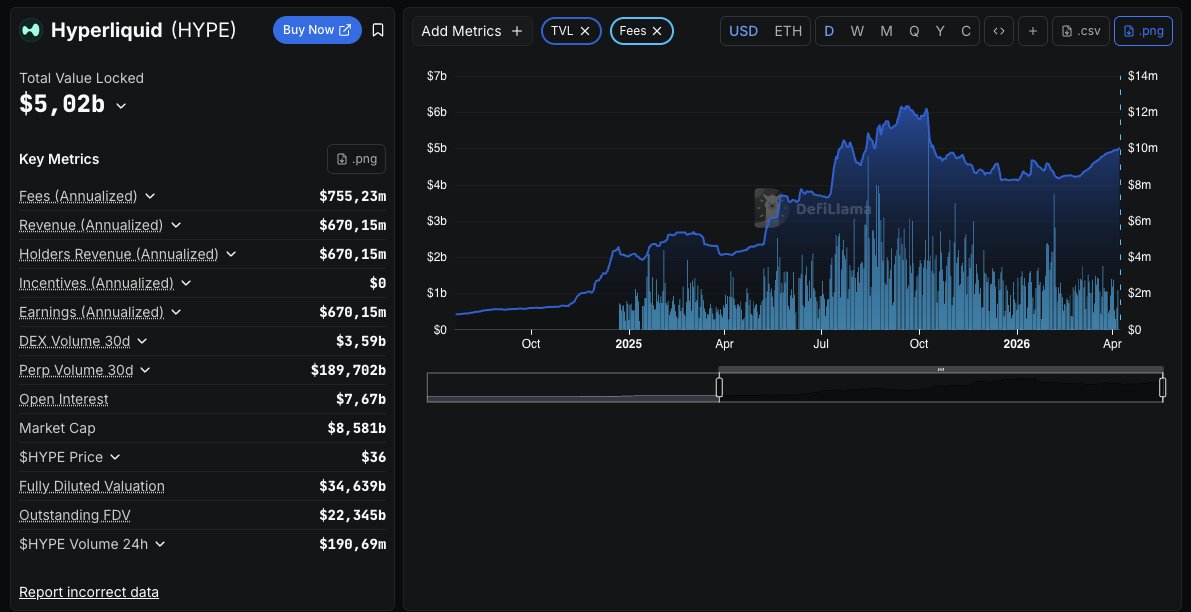Switch chart denomination to ETH
The image size is (1191, 612).
(788, 31)
